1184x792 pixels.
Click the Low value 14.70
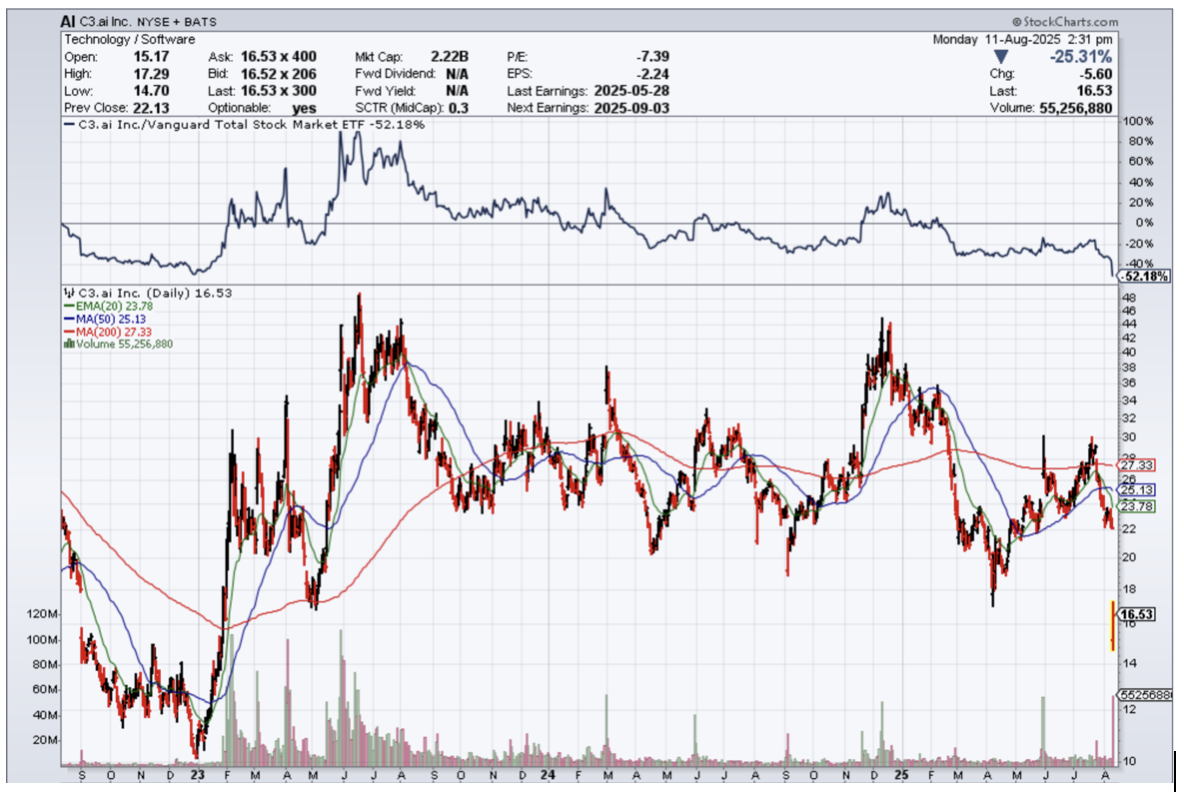pyautogui.click(x=151, y=91)
